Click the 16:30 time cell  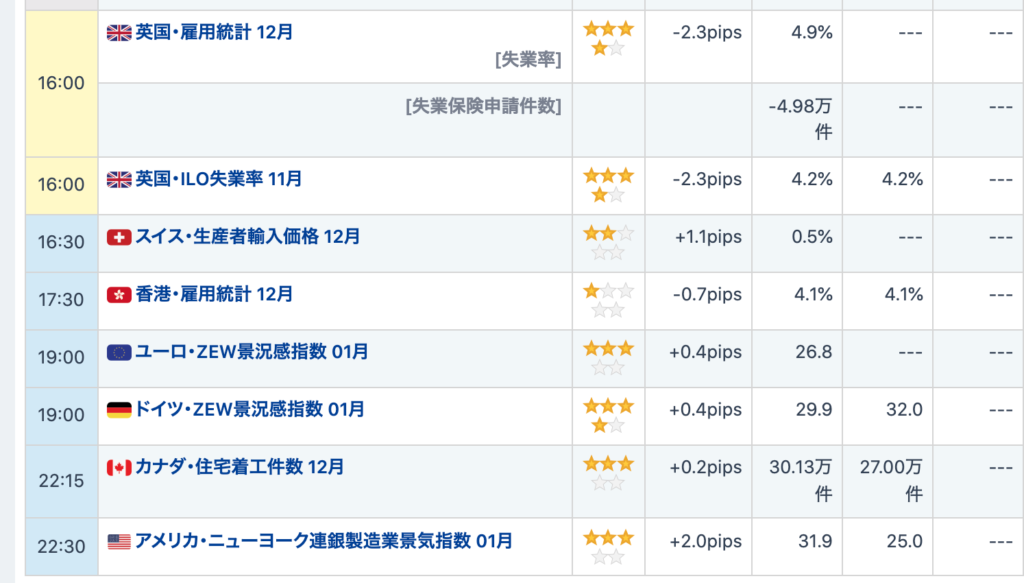pyautogui.click(x=61, y=243)
